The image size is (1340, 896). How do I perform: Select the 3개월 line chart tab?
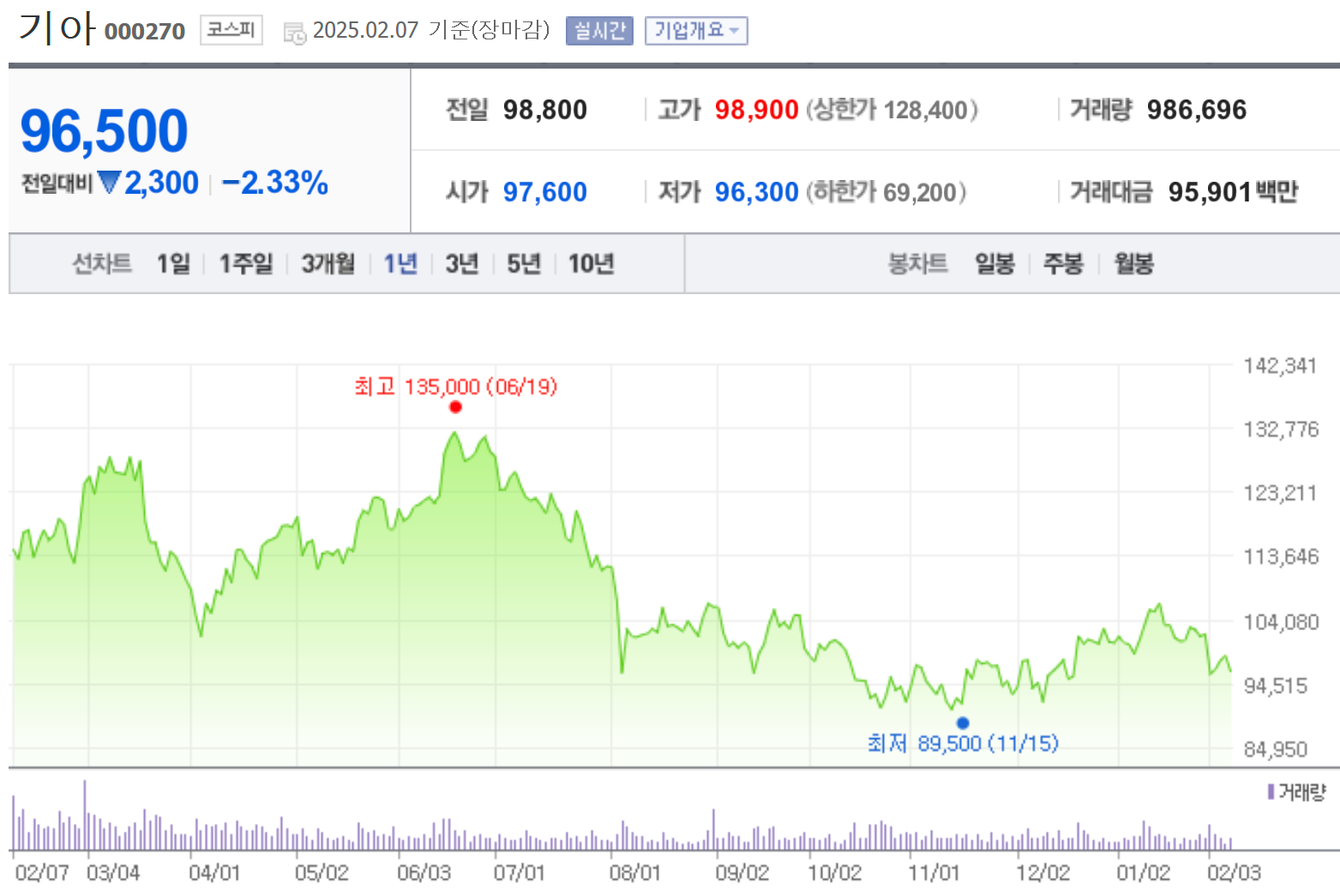point(327,263)
